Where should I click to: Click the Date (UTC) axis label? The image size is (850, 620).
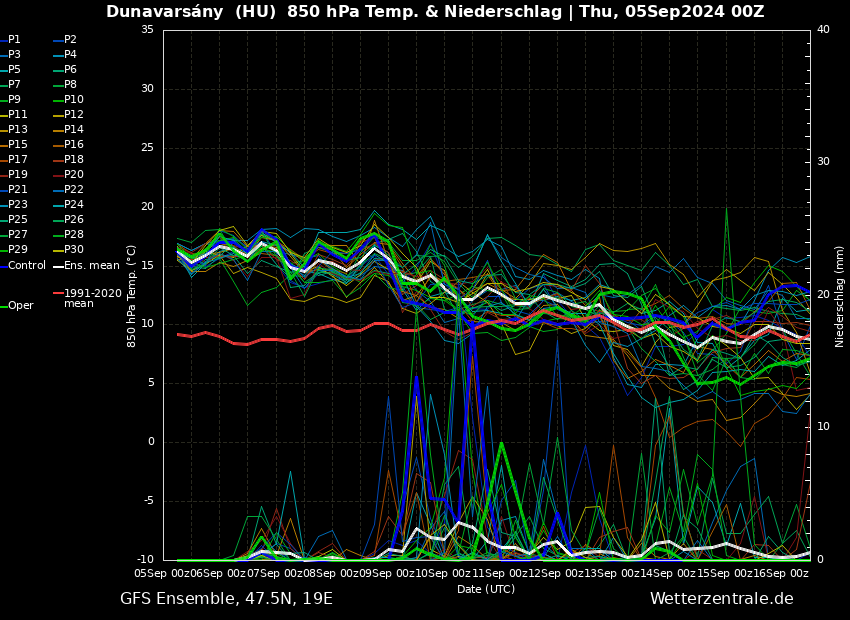point(486,589)
